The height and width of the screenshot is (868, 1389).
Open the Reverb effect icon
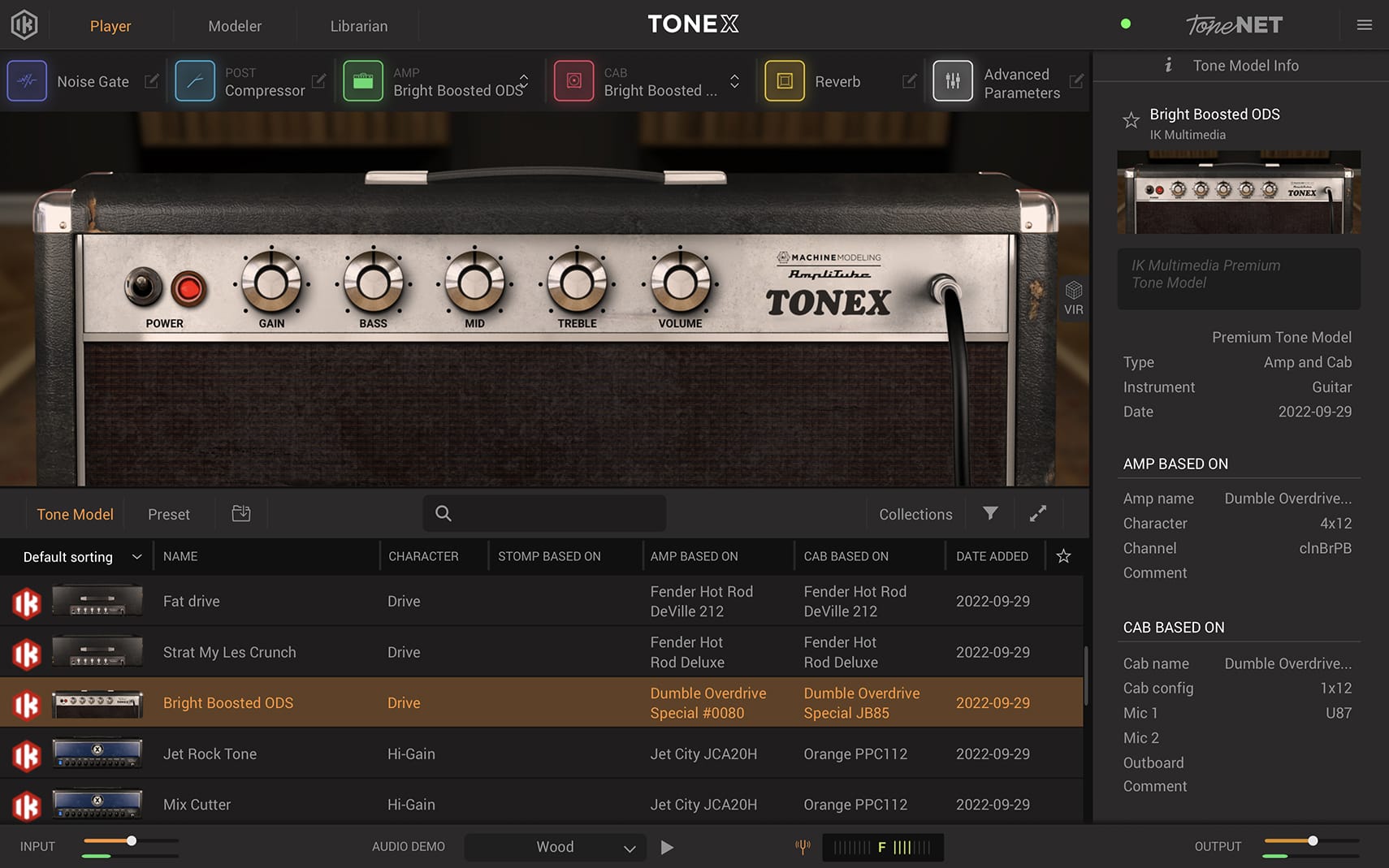point(784,80)
